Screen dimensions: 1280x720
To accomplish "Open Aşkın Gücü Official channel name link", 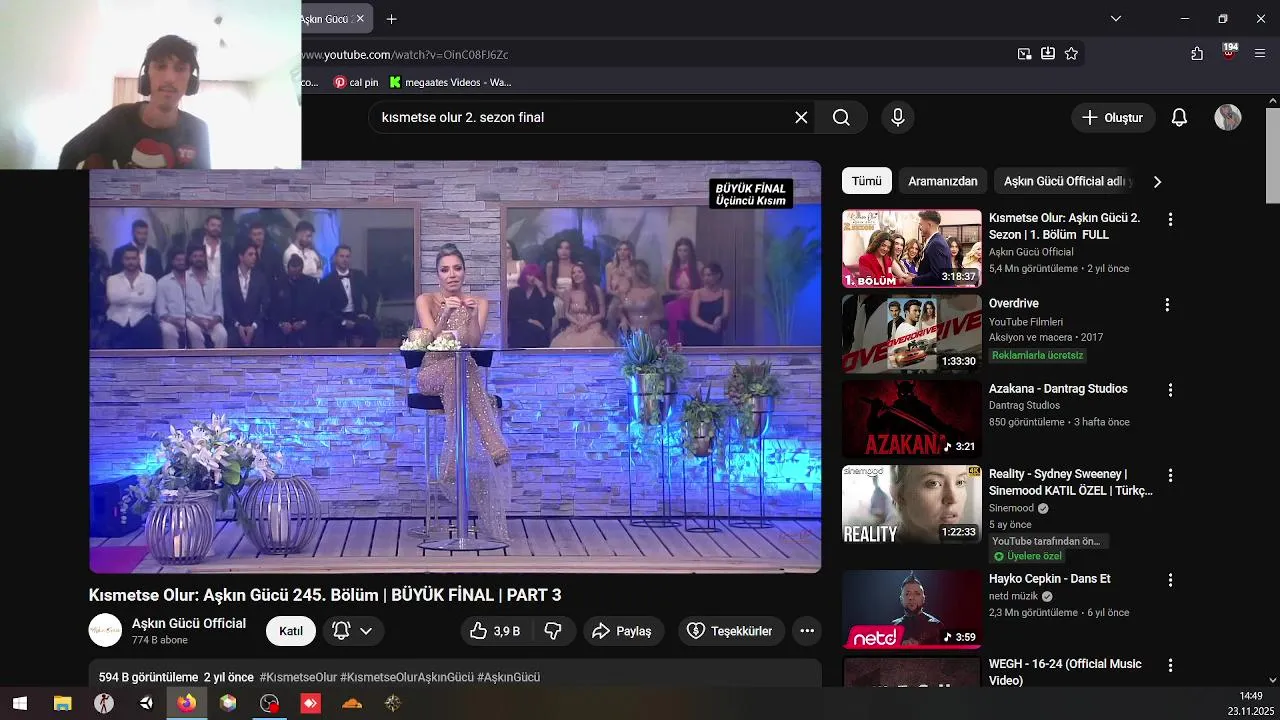I will click(189, 623).
